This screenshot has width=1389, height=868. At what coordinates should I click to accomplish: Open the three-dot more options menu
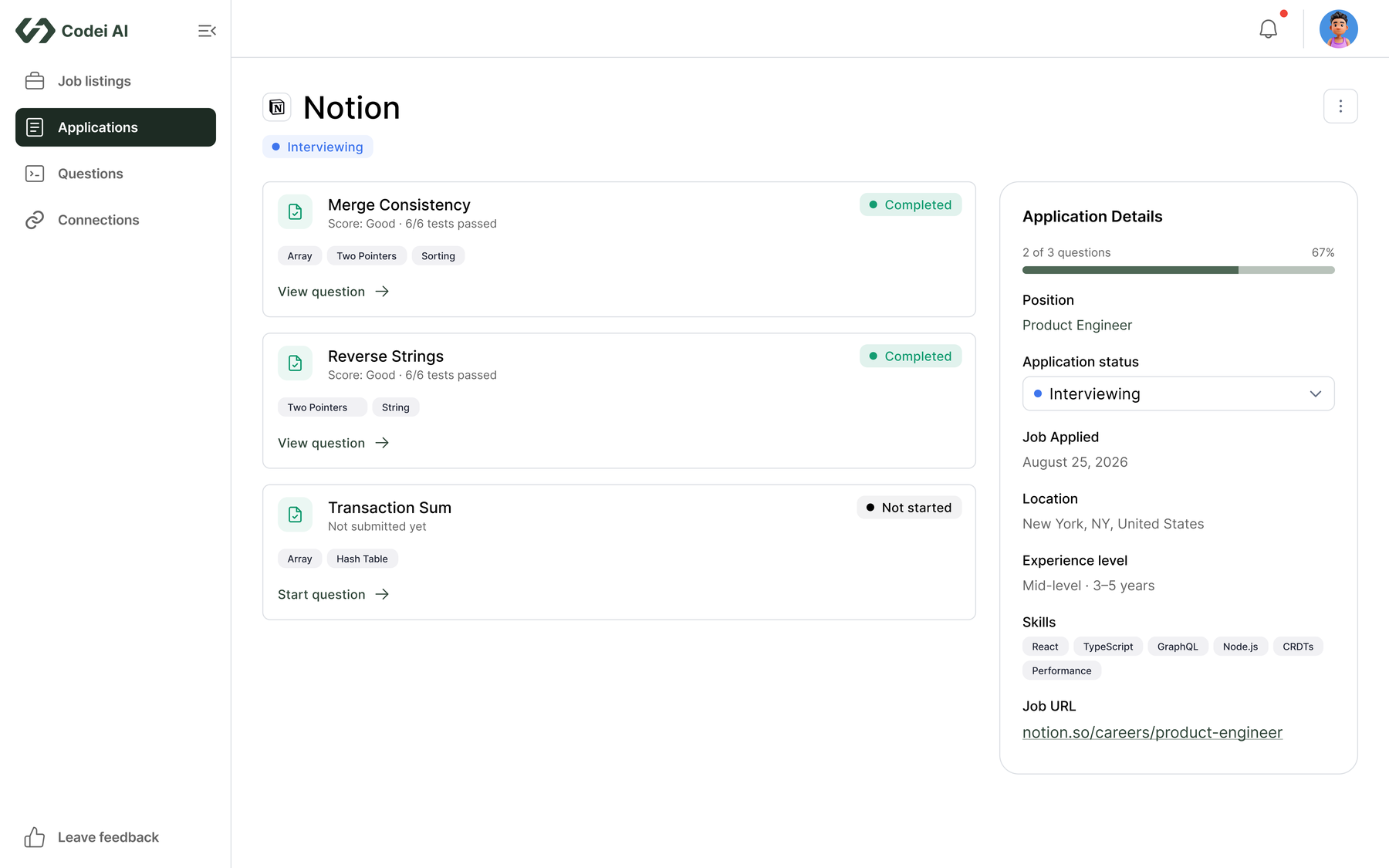pos(1340,106)
